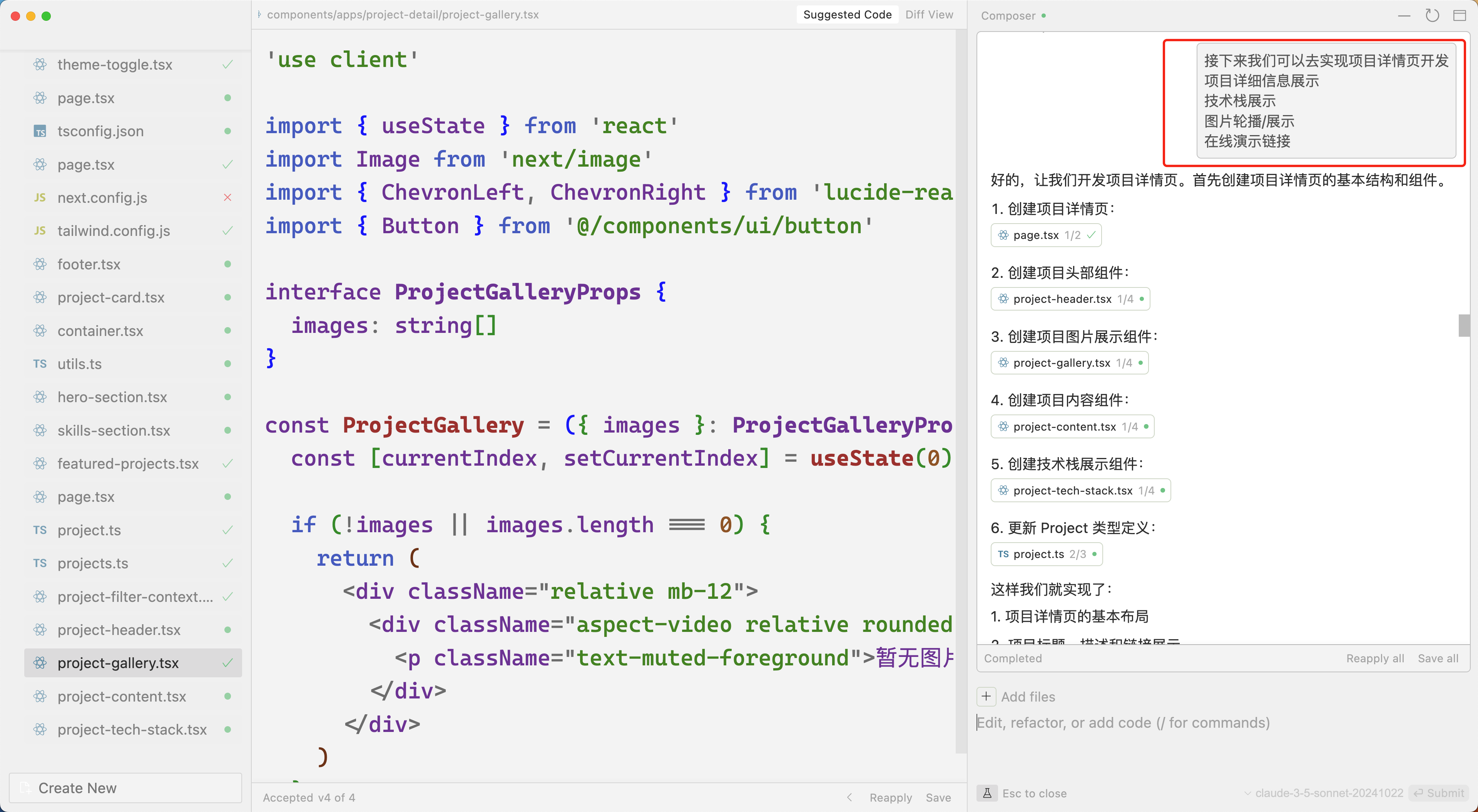The height and width of the screenshot is (812, 1478).
Task: Click Reapply all in Composer
Action: tap(1375, 658)
